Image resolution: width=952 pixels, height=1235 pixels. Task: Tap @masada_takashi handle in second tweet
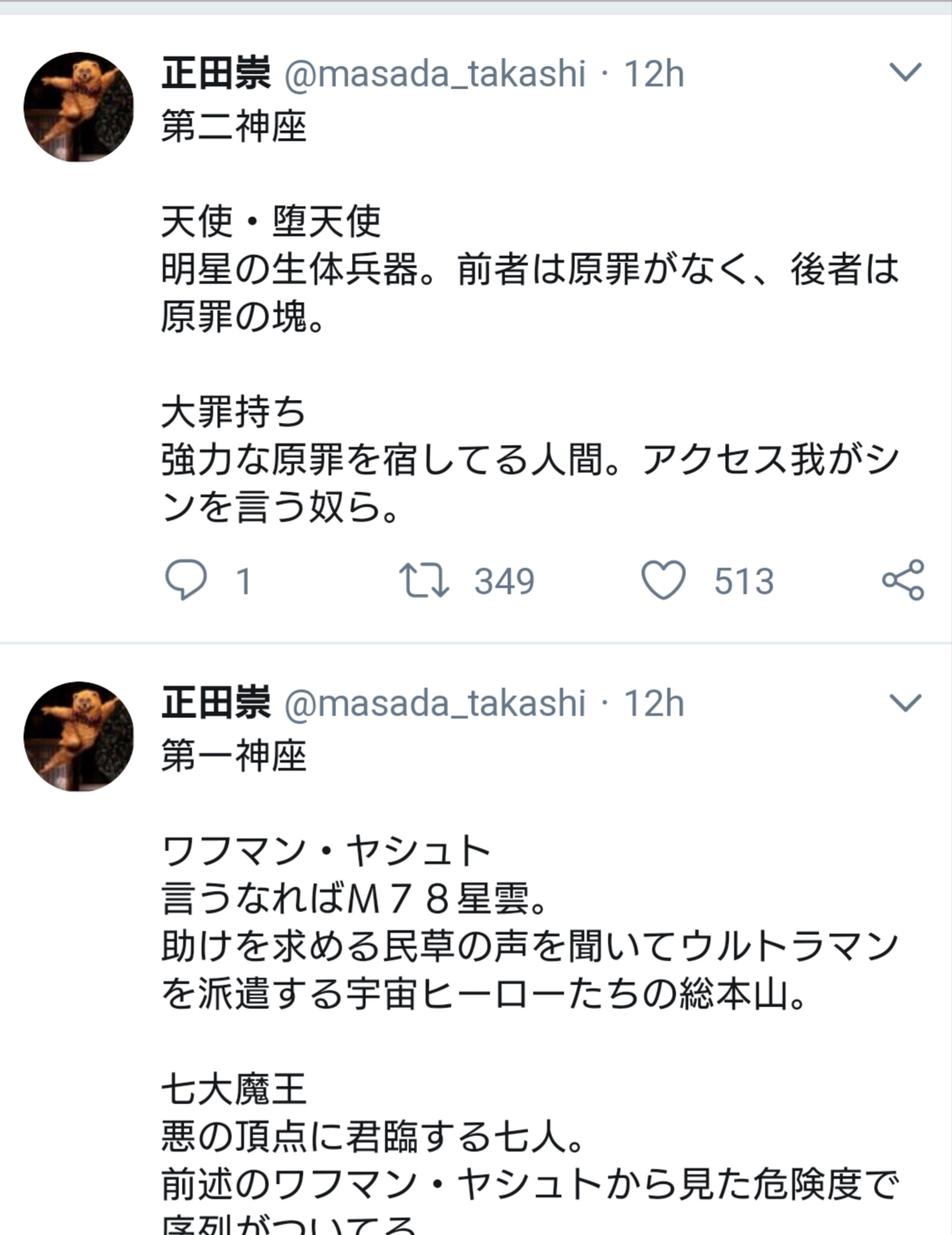pyautogui.click(x=434, y=704)
